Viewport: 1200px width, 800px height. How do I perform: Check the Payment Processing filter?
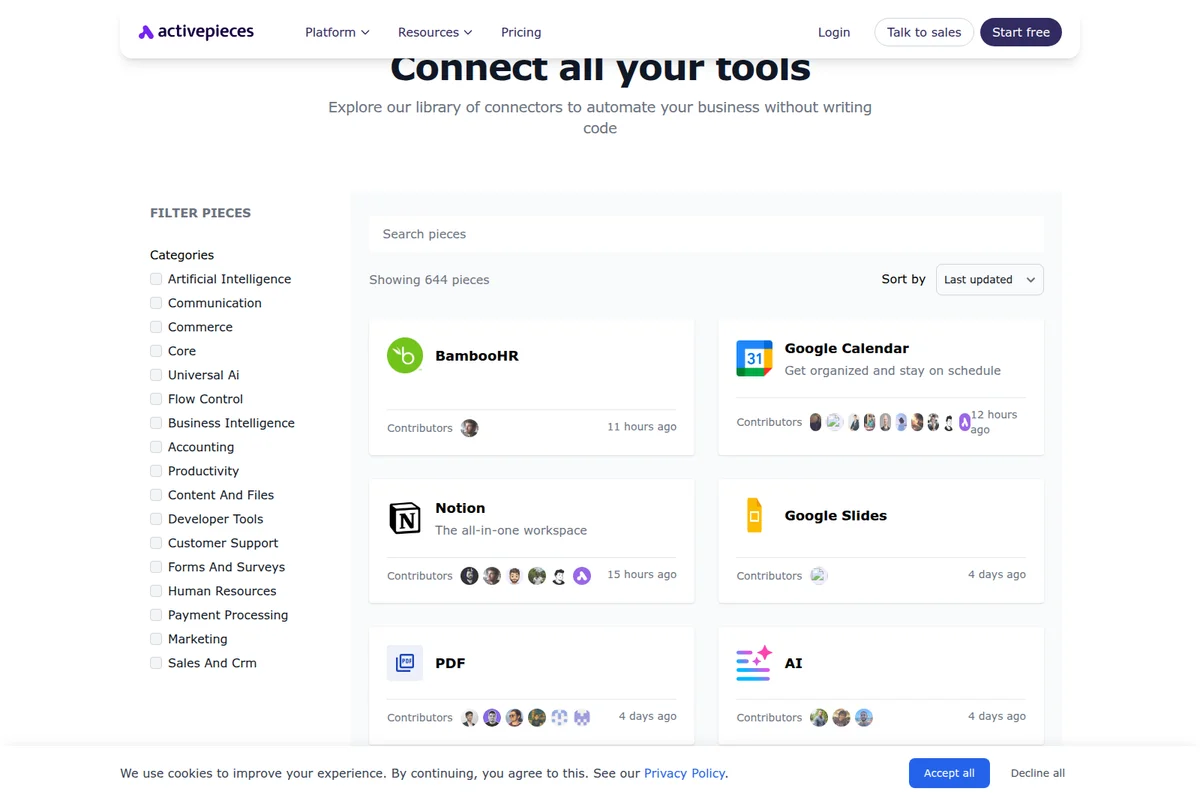(x=156, y=614)
